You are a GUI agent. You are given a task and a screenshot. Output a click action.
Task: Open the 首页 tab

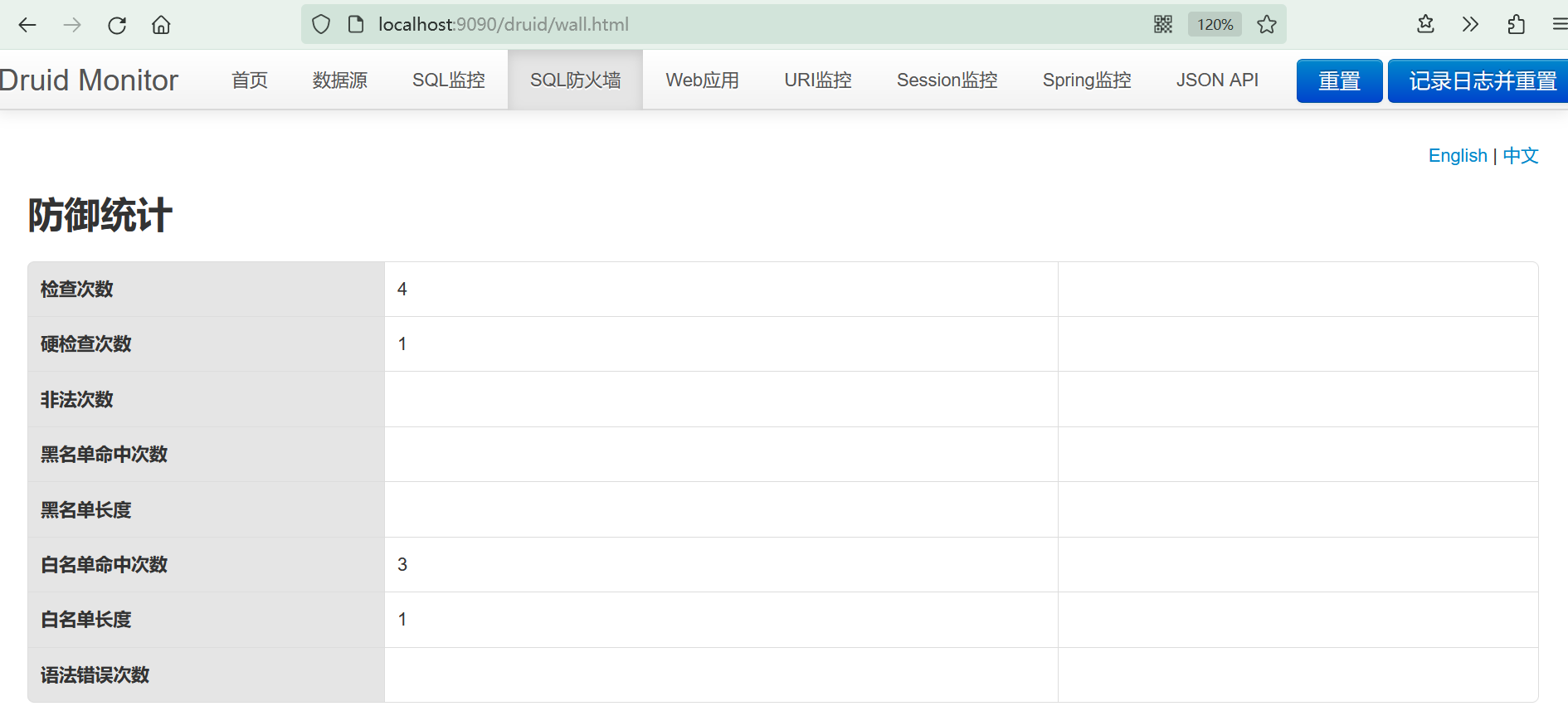coord(250,80)
